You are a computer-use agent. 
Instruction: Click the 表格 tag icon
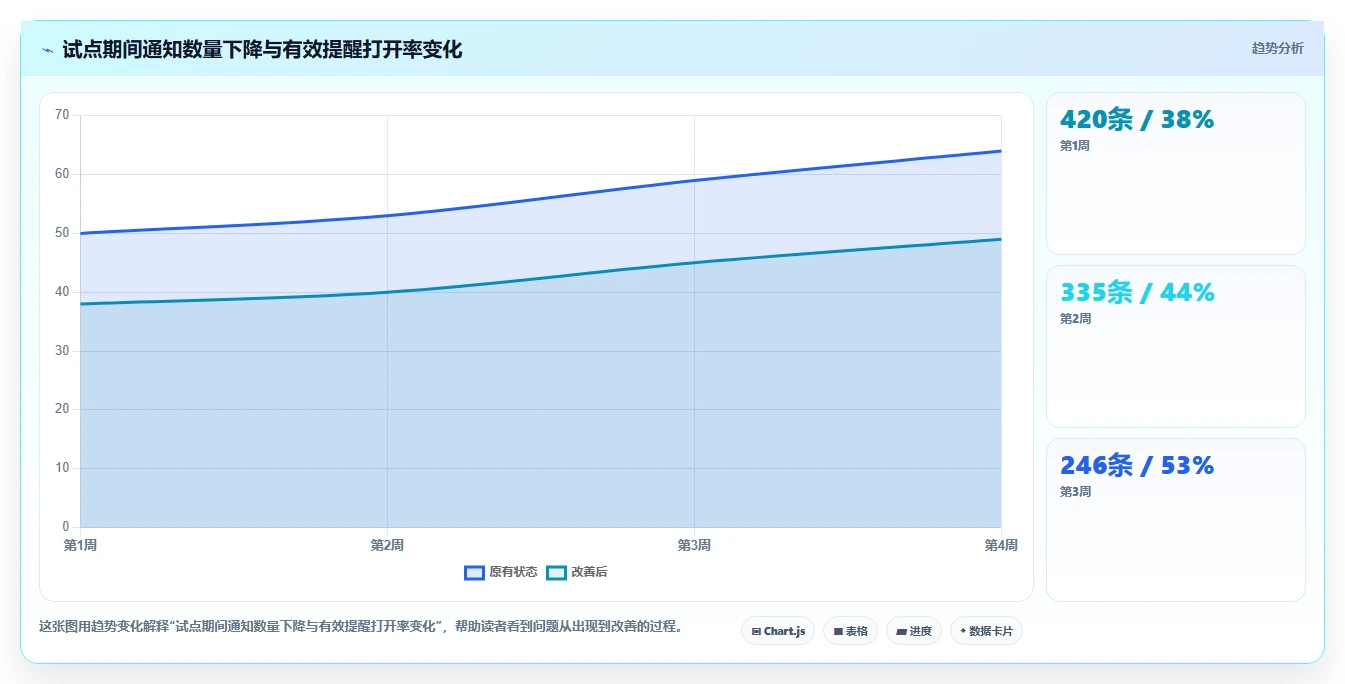pos(838,631)
